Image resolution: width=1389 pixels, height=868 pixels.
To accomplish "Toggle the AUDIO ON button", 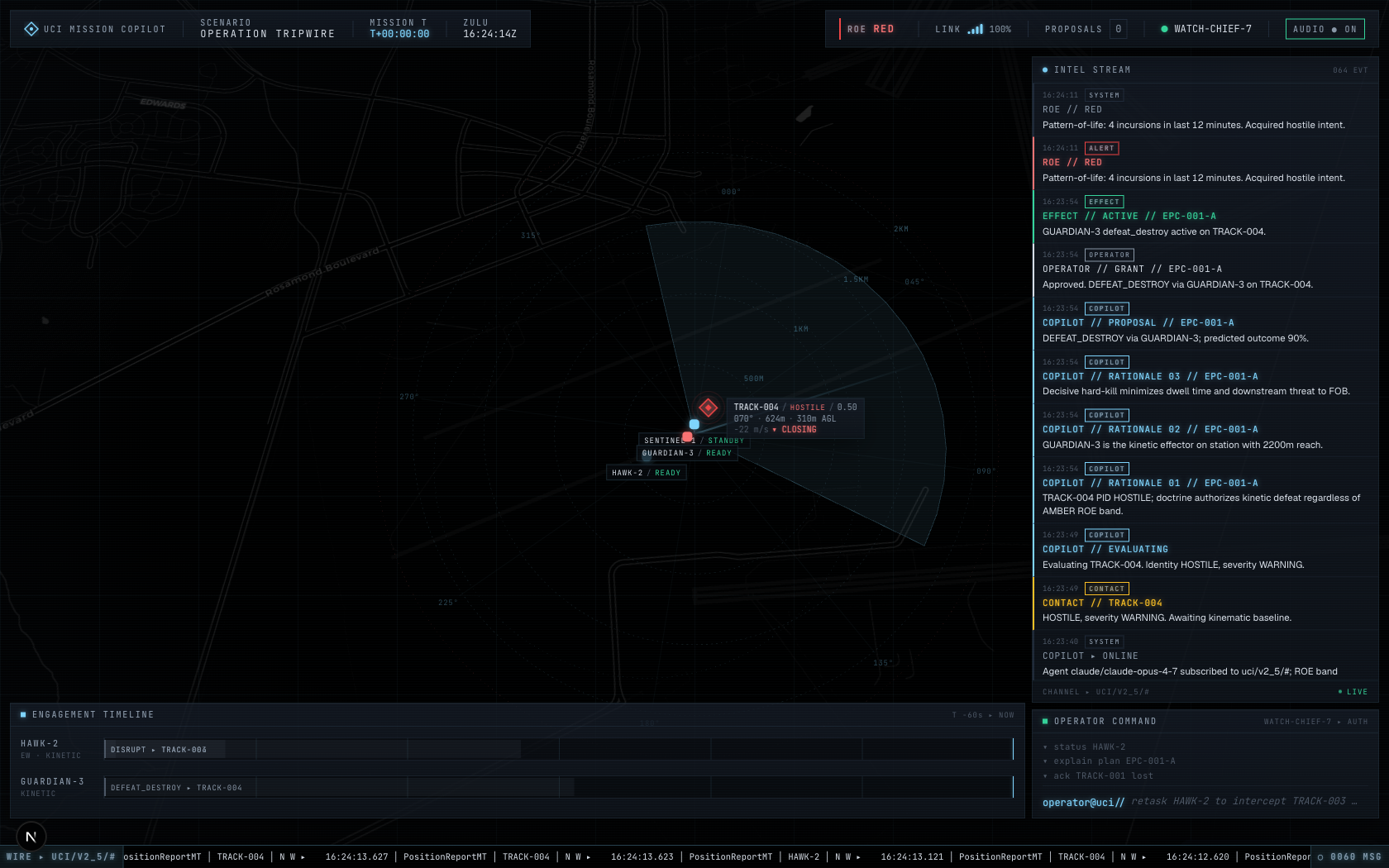I will click(x=1325, y=29).
